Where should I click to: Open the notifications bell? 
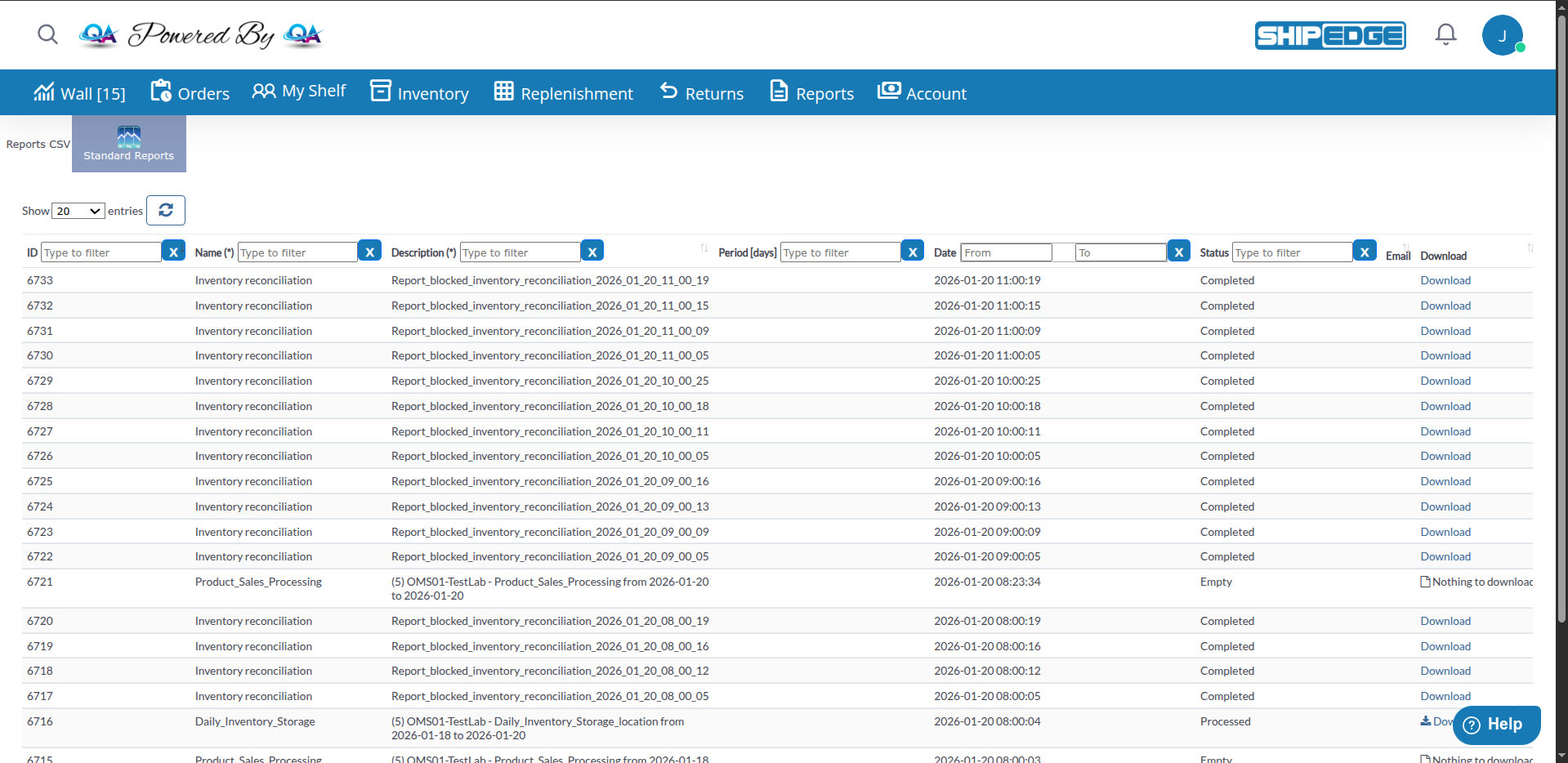(x=1445, y=34)
